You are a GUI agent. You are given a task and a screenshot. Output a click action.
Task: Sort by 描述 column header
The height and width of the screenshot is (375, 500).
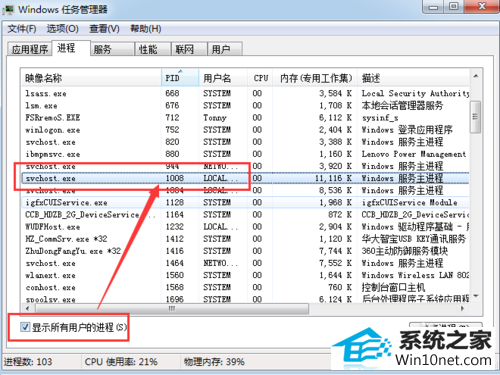[x=413, y=78]
